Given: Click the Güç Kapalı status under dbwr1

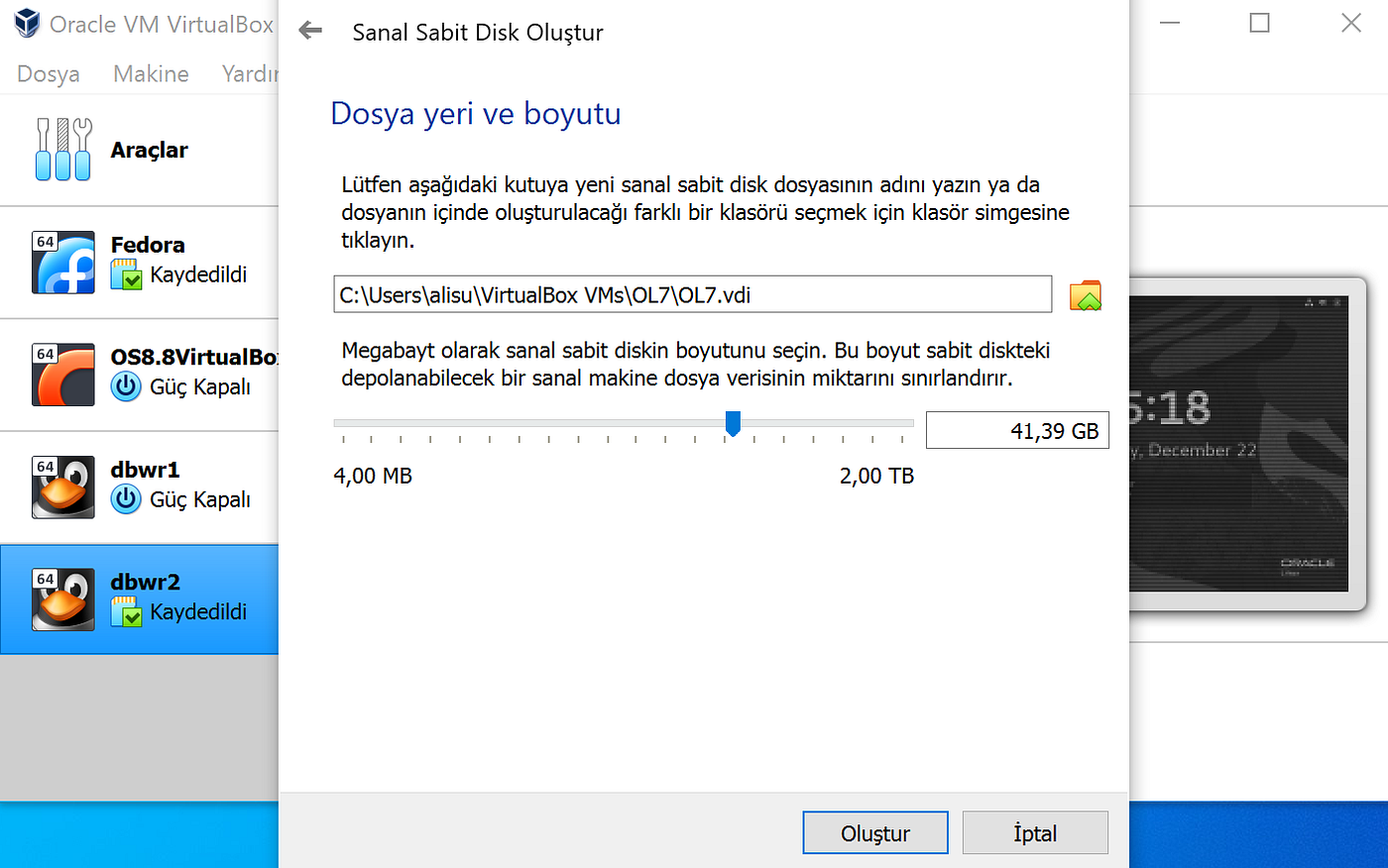Looking at the screenshot, I should click(200, 499).
